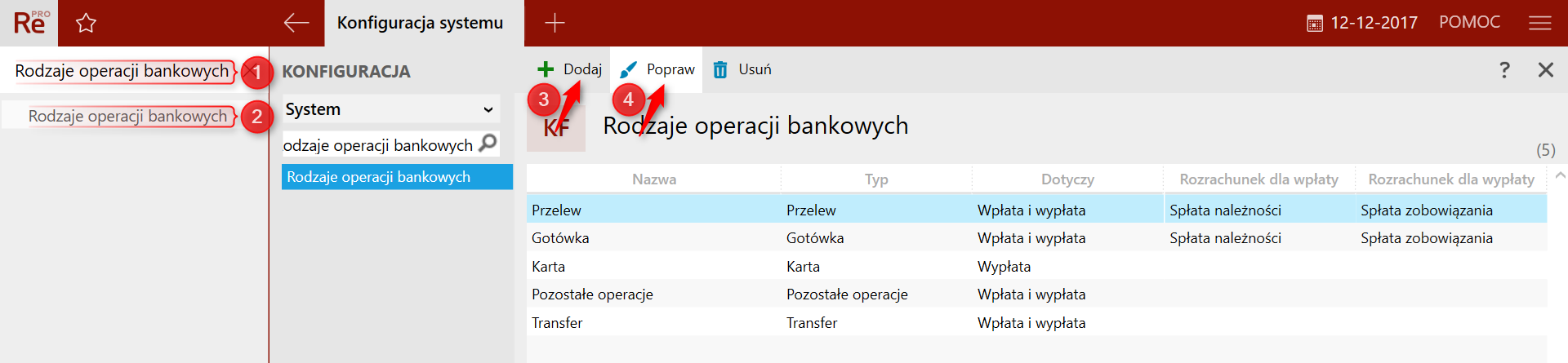
Task: Select the Karta row name
Action: (548, 267)
